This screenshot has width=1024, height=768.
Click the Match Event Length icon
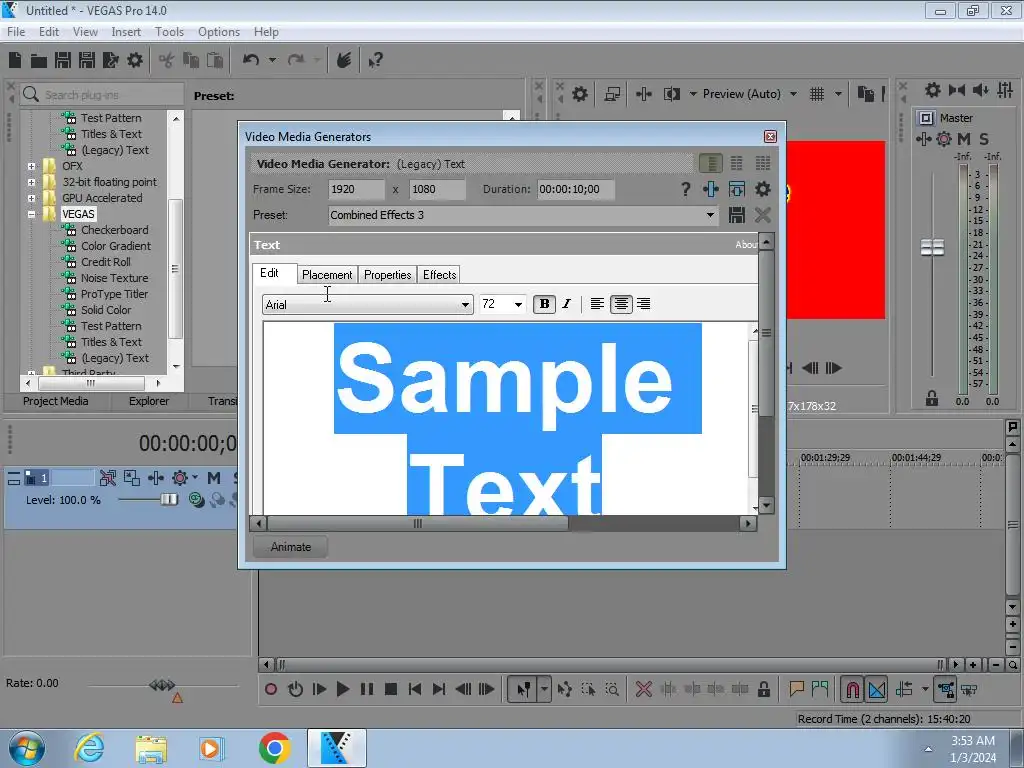[x=737, y=189]
